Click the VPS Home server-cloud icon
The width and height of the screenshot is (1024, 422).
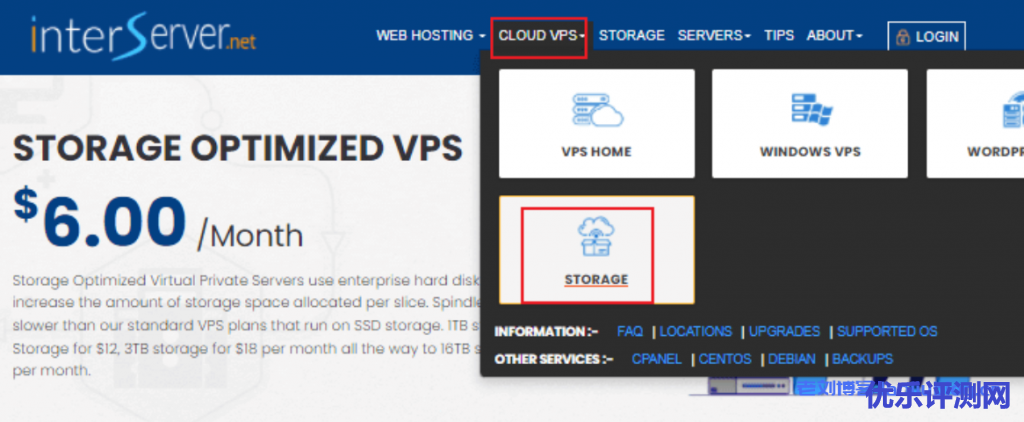597,110
